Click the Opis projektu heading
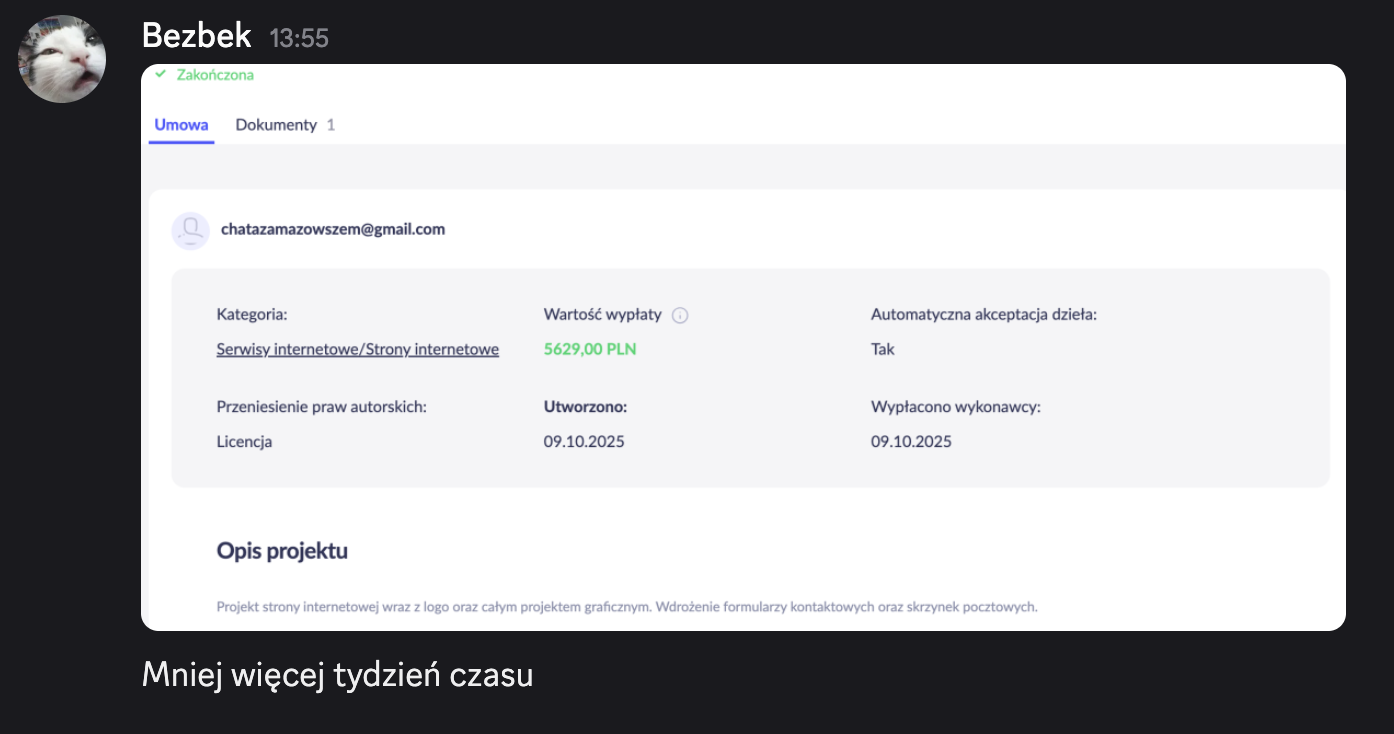1394x734 pixels. 282,551
